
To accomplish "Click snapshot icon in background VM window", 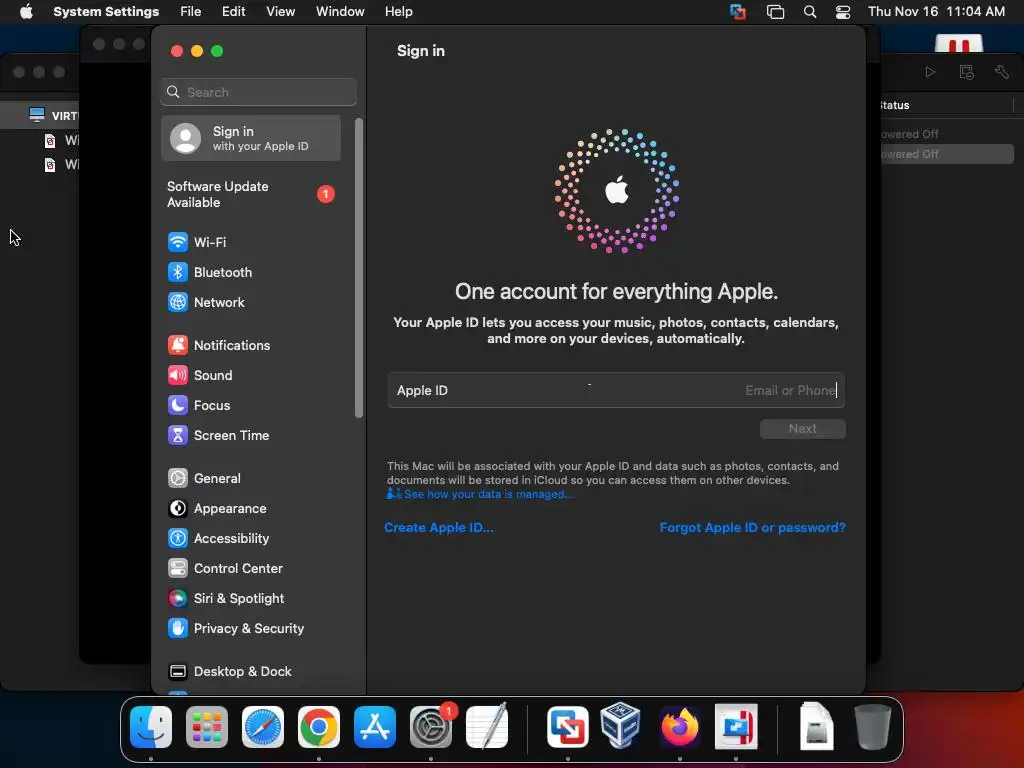I will coord(967,72).
